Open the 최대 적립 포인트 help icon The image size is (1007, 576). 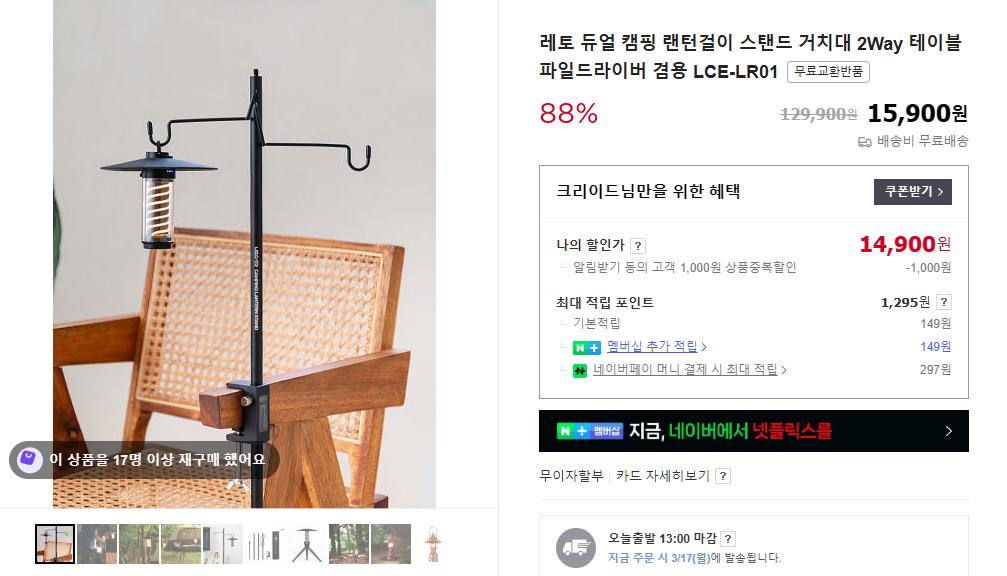coord(943,302)
